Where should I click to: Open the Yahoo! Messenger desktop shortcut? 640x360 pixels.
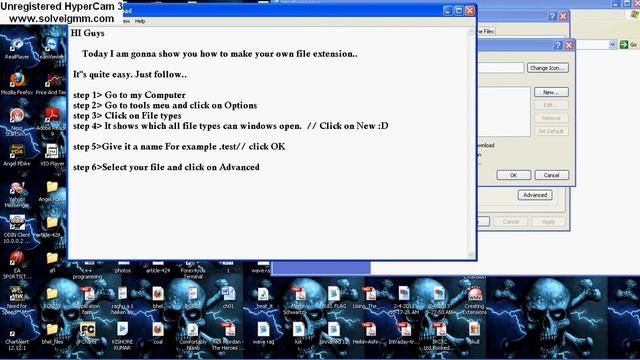[x=17, y=187]
